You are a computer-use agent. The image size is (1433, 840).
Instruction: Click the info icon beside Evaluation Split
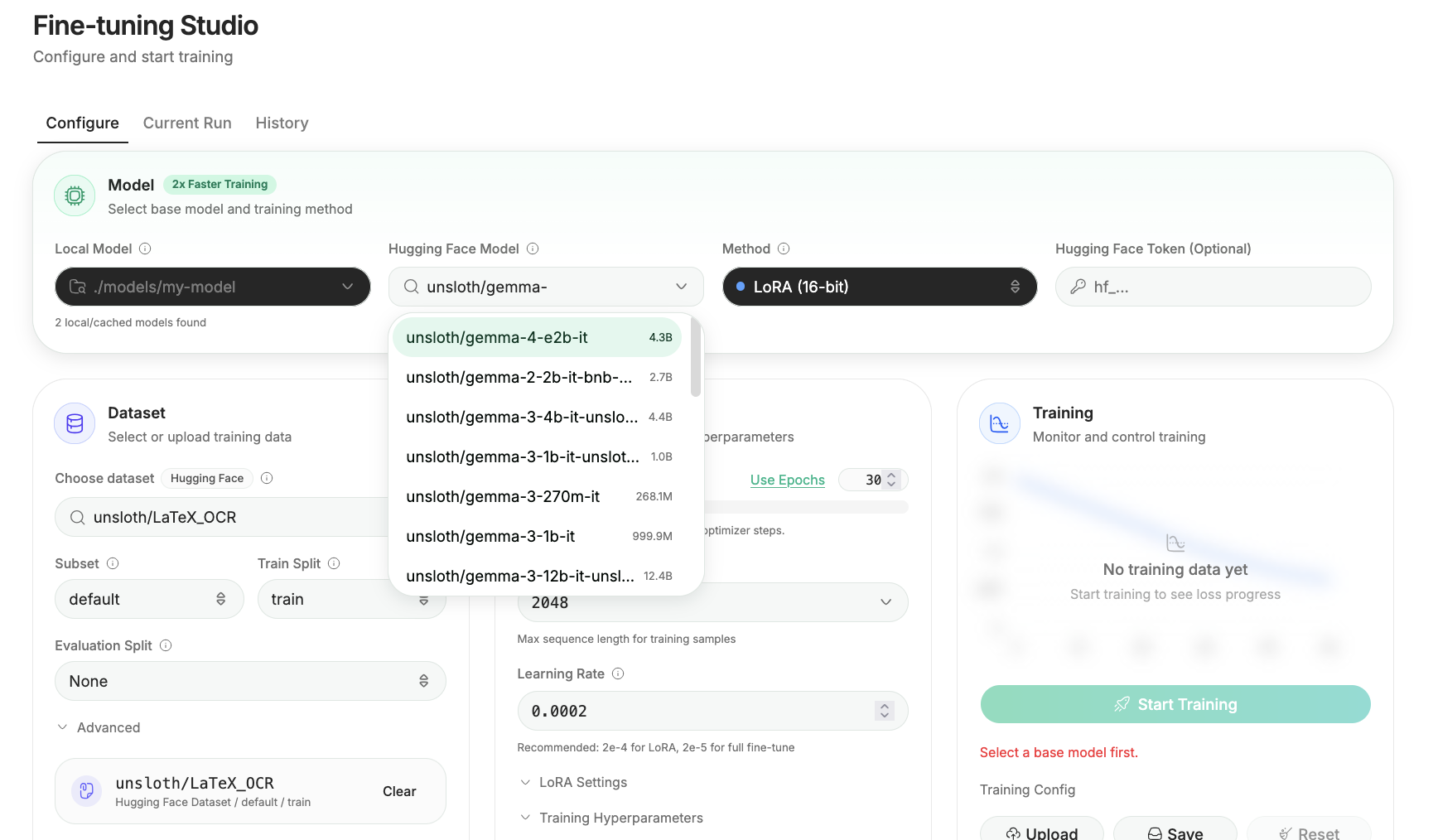(166, 645)
